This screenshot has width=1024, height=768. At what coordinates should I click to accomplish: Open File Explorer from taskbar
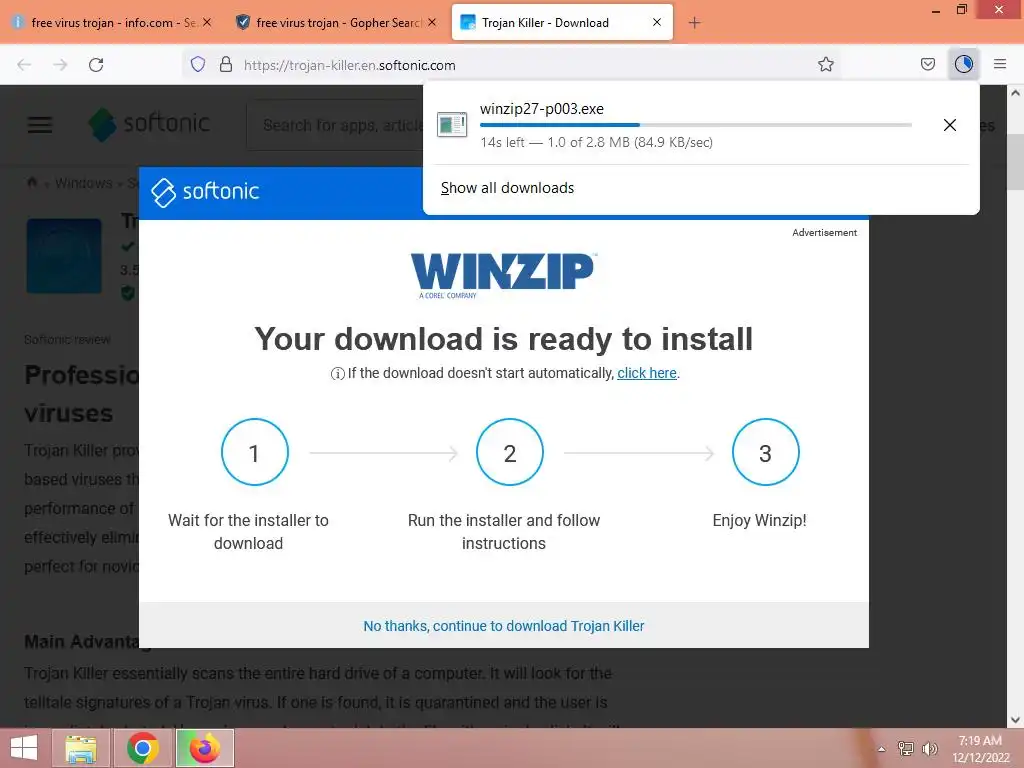tap(81, 748)
